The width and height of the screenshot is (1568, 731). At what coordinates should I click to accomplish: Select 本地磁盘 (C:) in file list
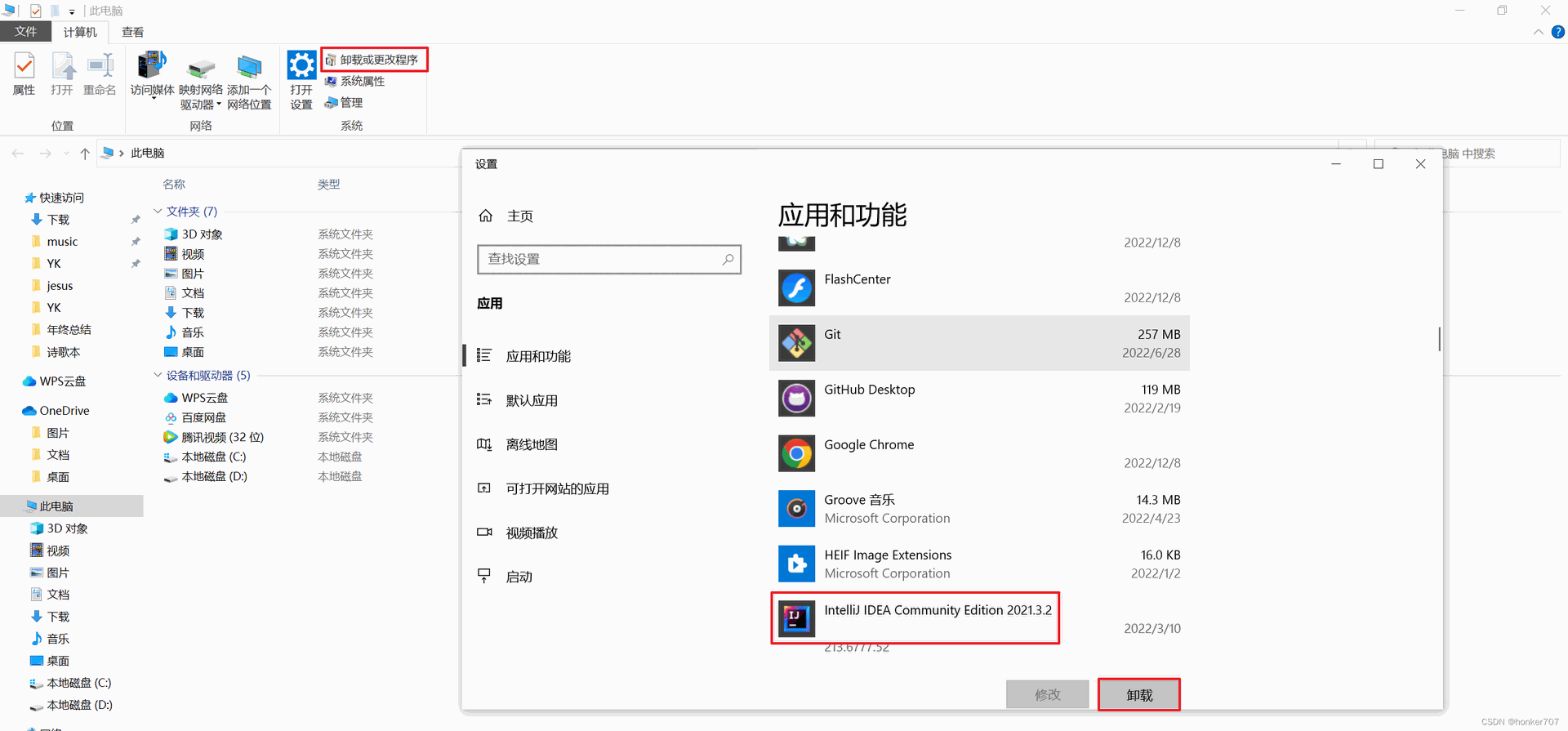(205, 457)
